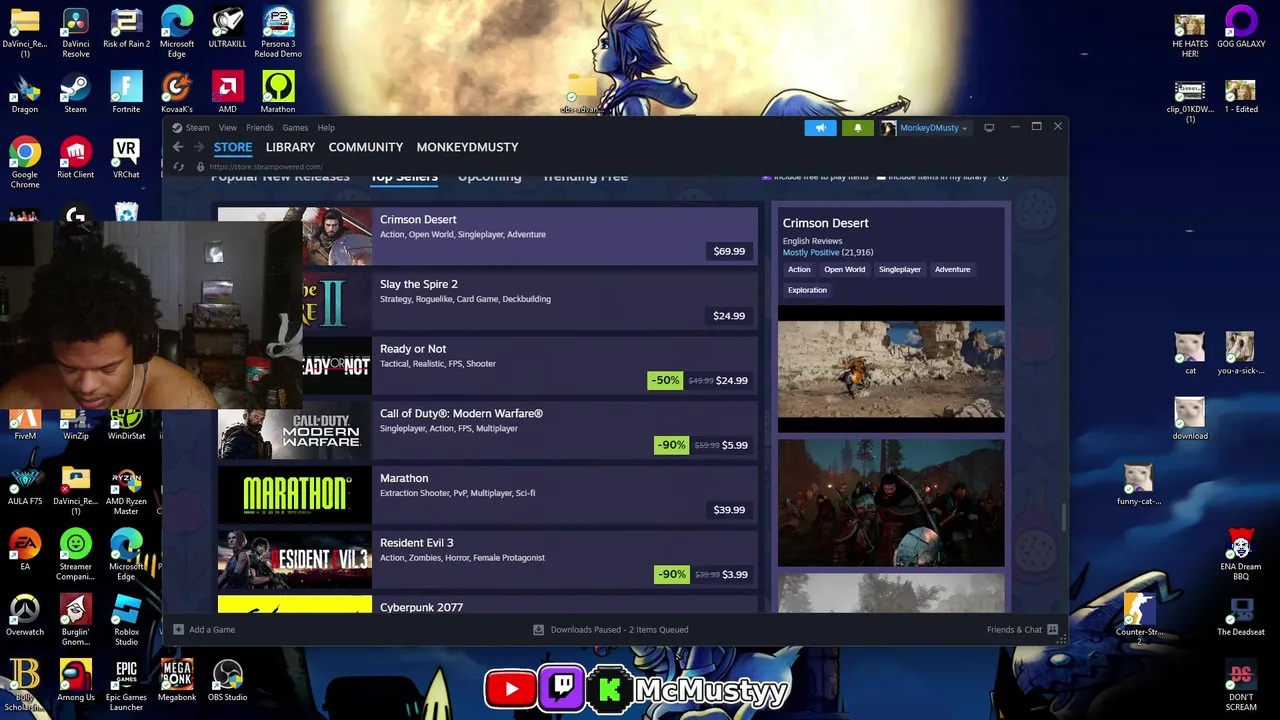Click first Crimson Desert screenshot with desert ruins
The height and width of the screenshot is (720, 1280).
coord(891,369)
